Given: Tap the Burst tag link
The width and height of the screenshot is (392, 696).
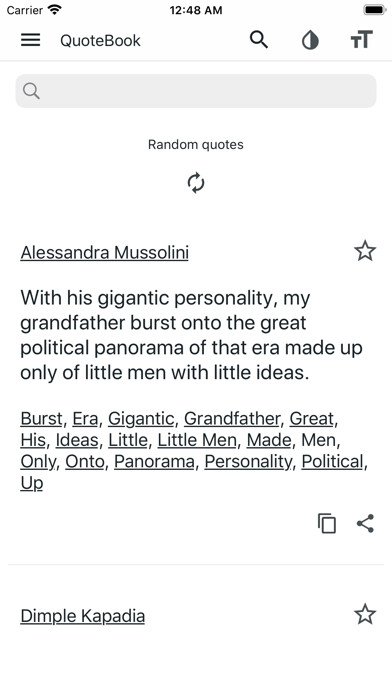Looking at the screenshot, I should tap(41, 419).
